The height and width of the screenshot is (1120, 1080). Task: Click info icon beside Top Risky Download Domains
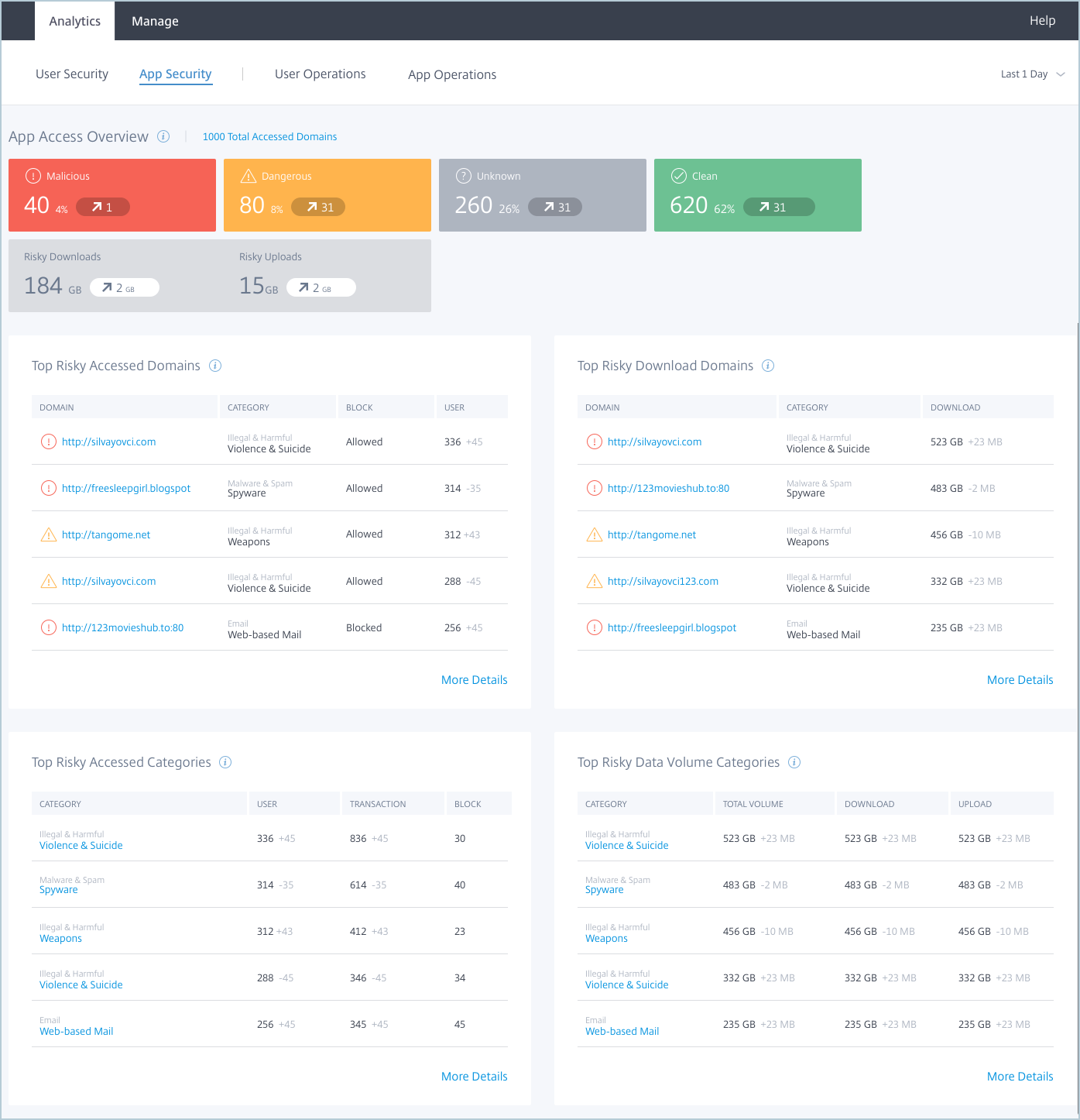(768, 366)
